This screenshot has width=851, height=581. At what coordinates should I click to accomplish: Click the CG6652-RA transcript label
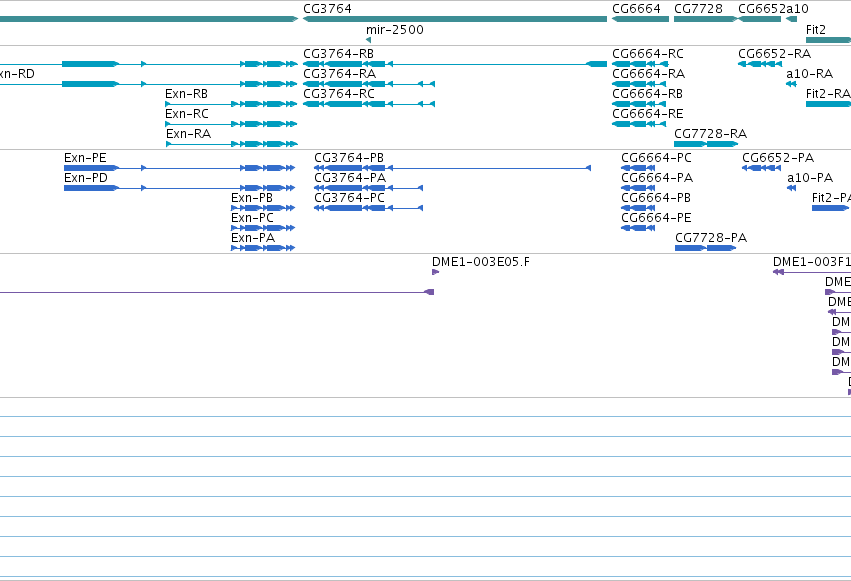click(774, 54)
